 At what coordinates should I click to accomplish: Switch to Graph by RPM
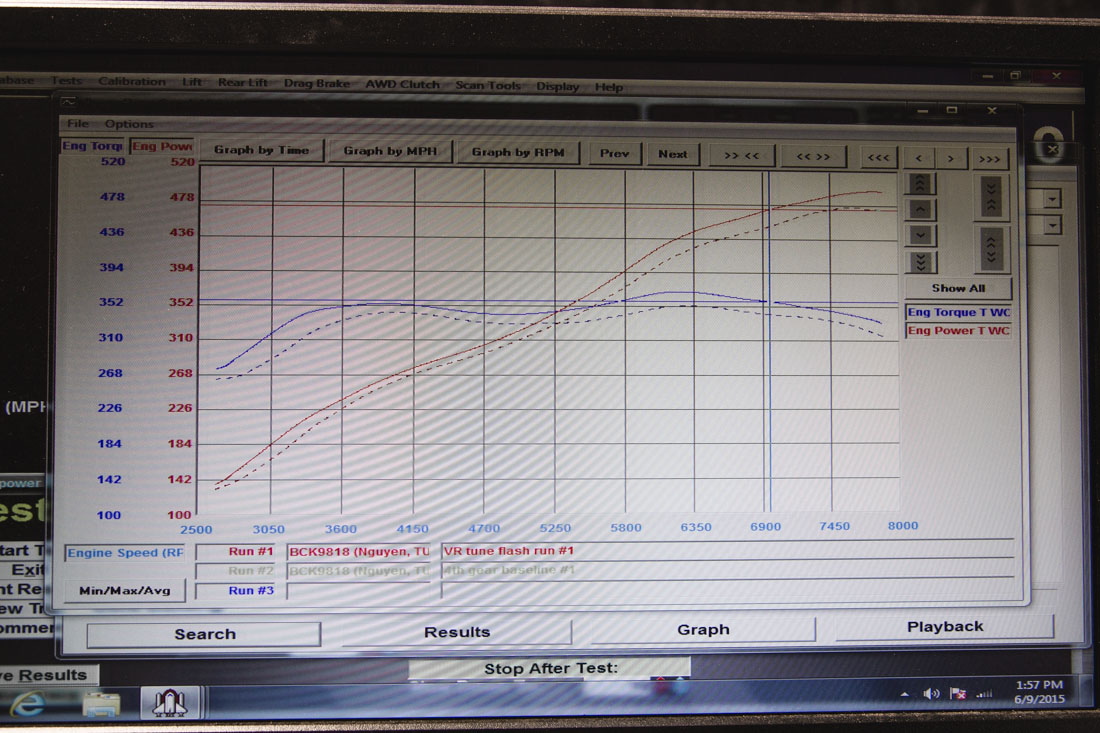click(517, 152)
